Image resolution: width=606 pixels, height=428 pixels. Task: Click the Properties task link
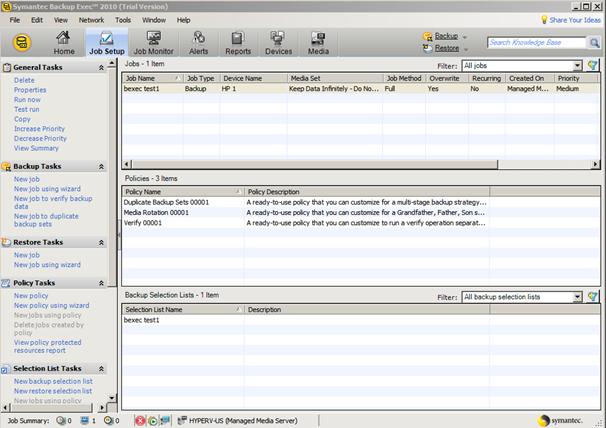(x=30, y=90)
